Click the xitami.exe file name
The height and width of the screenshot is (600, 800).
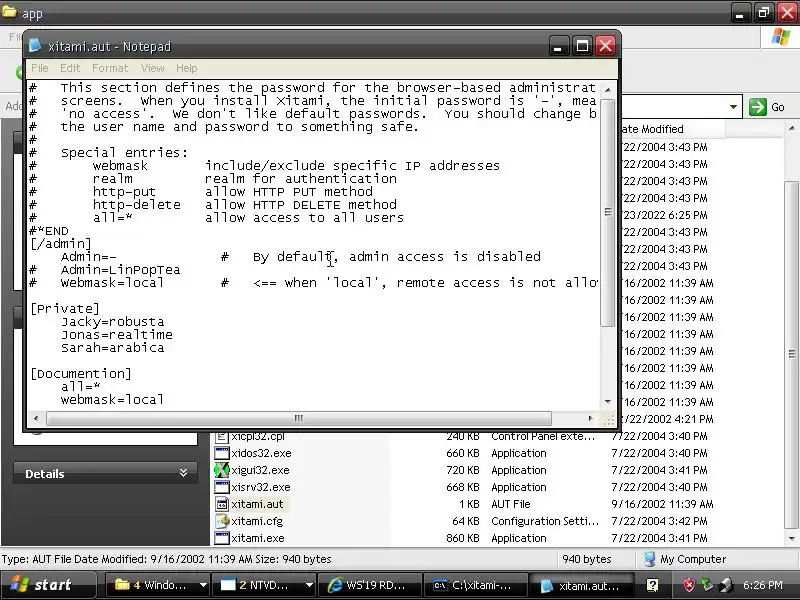(258, 538)
